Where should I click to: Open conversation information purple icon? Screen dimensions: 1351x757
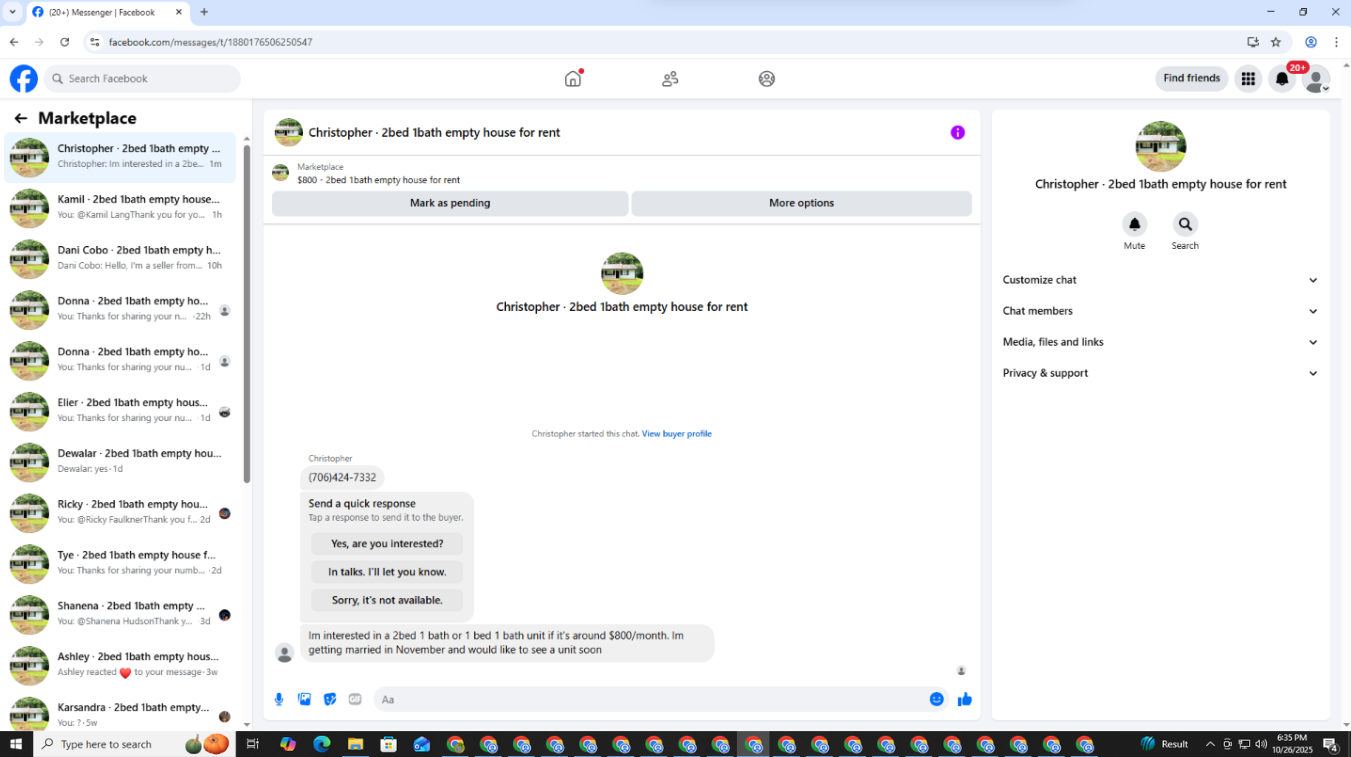coord(958,132)
